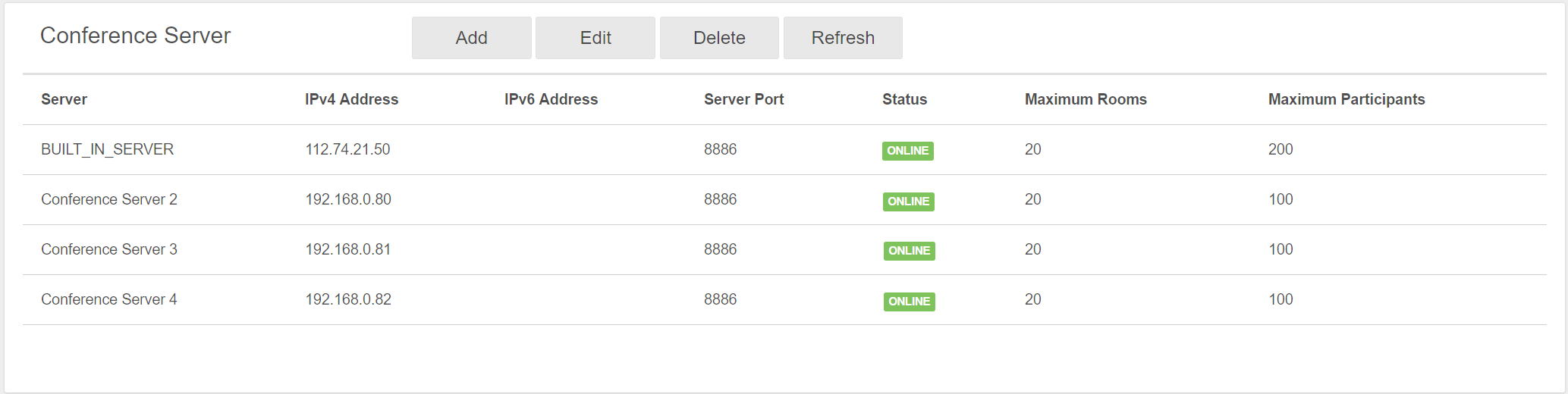Viewport: 1568px width, 394px height.
Task: Click ONLINE status badge of Conference Server 2
Action: pyautogui.click(x=908, y=202)
